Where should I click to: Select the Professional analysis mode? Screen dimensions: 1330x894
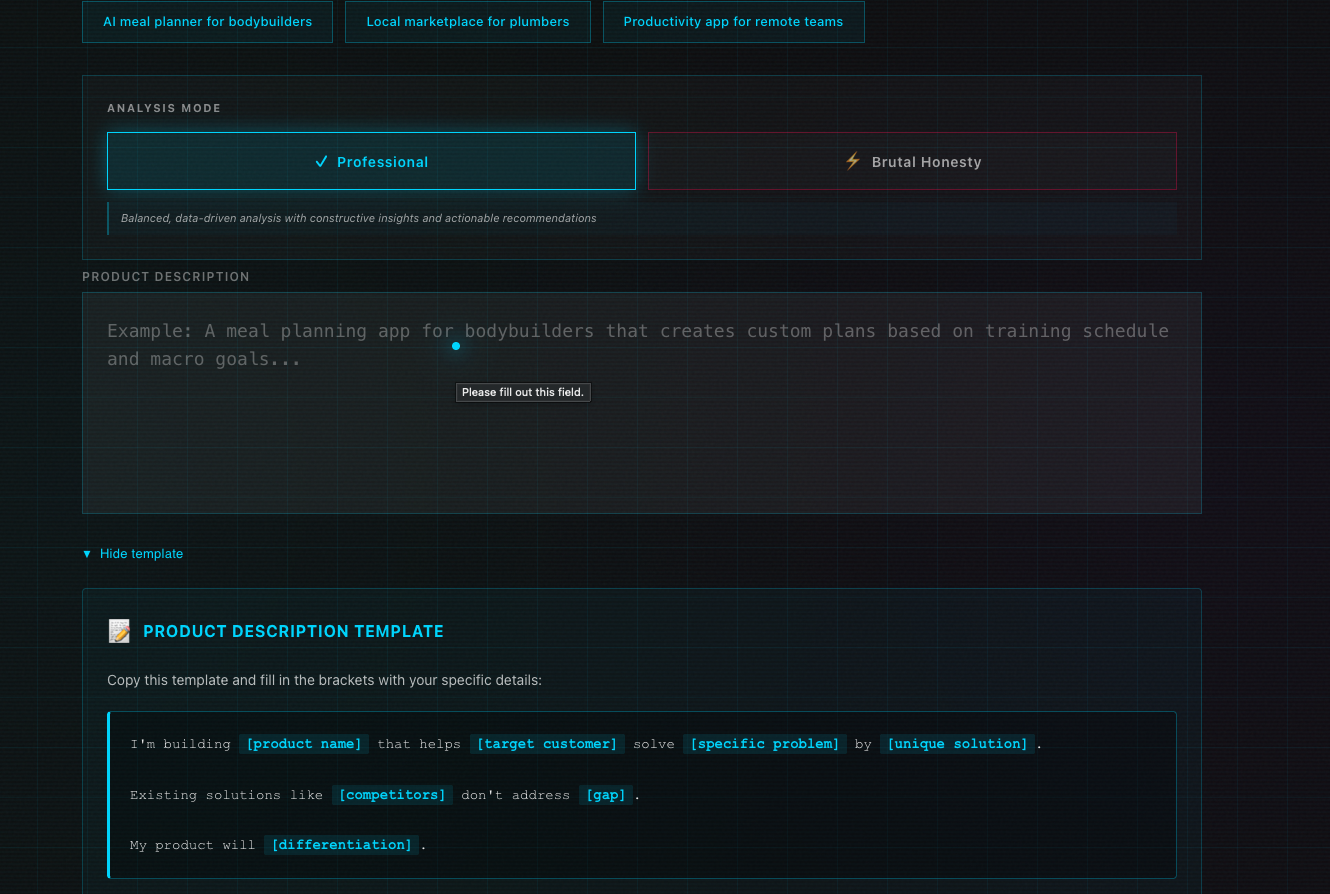tap(371, 161)
